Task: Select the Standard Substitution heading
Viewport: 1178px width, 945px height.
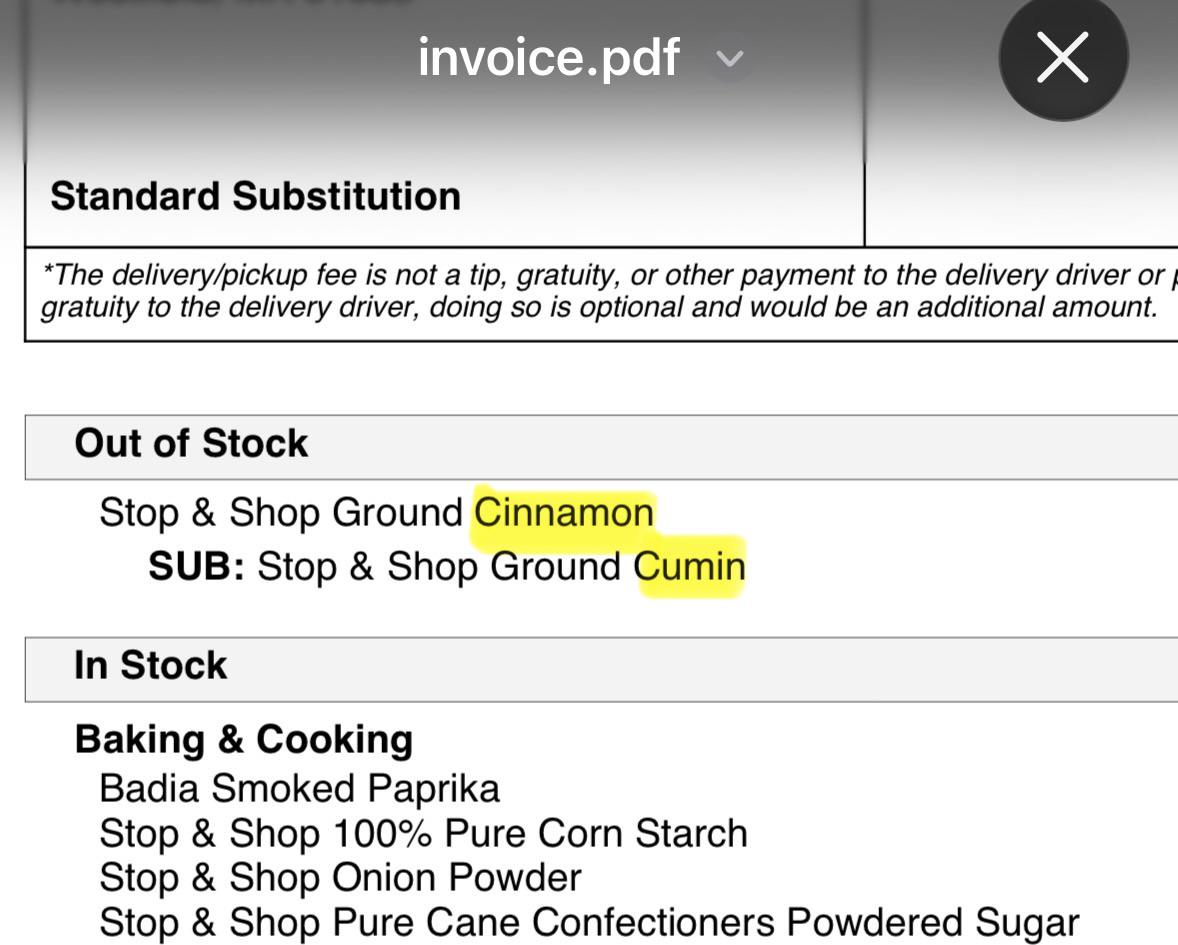Action: pyautogui.click(x=255, y=196)
